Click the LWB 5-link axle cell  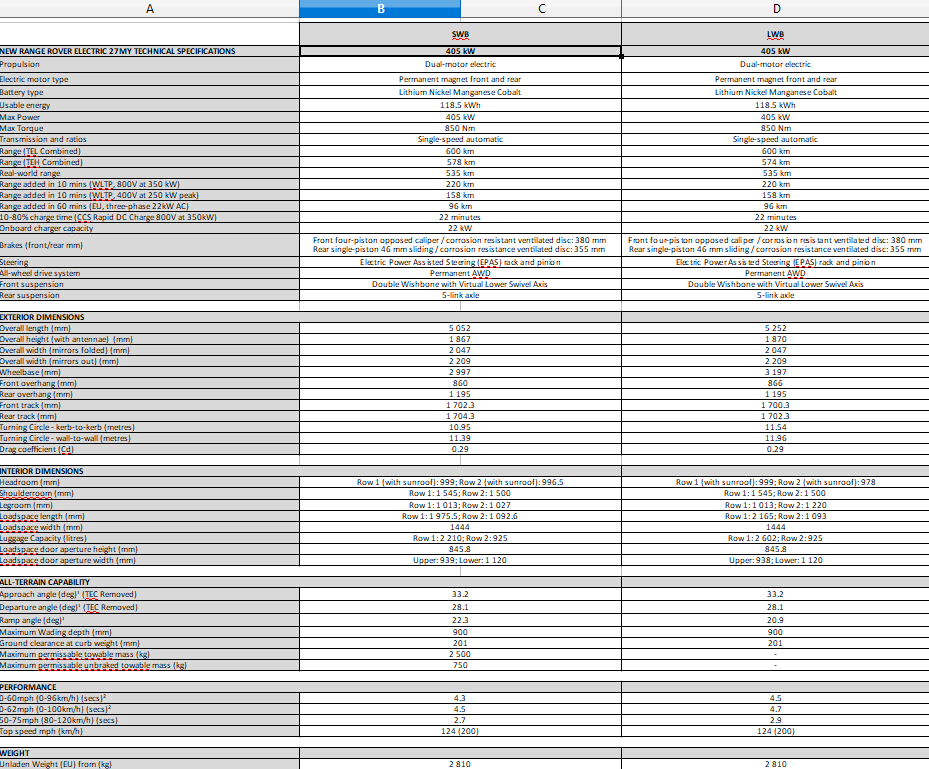click(x=776, y=295)
